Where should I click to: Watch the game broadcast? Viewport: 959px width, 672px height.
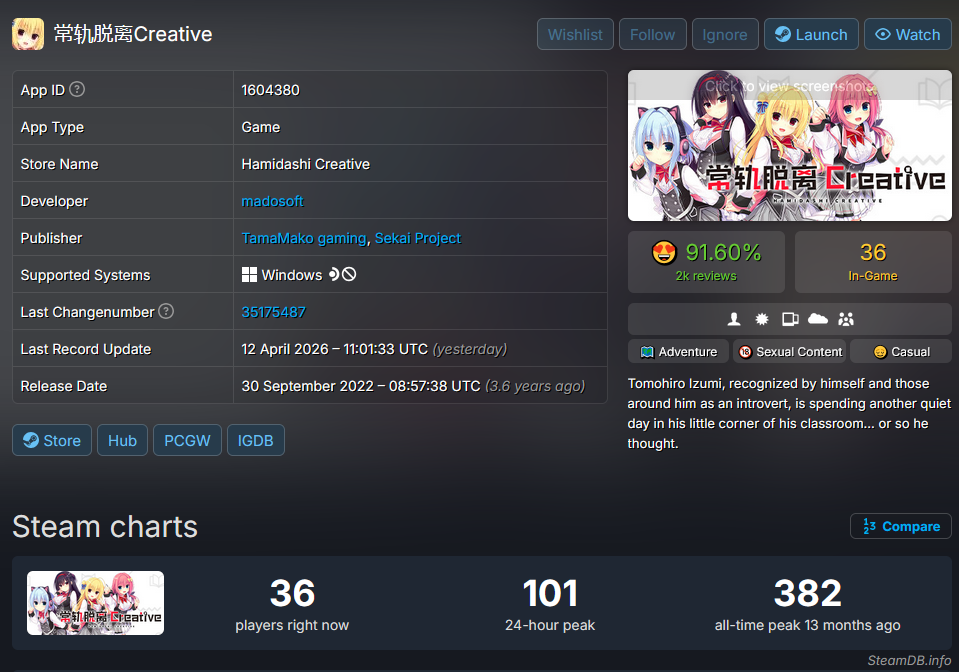(908, 34)
